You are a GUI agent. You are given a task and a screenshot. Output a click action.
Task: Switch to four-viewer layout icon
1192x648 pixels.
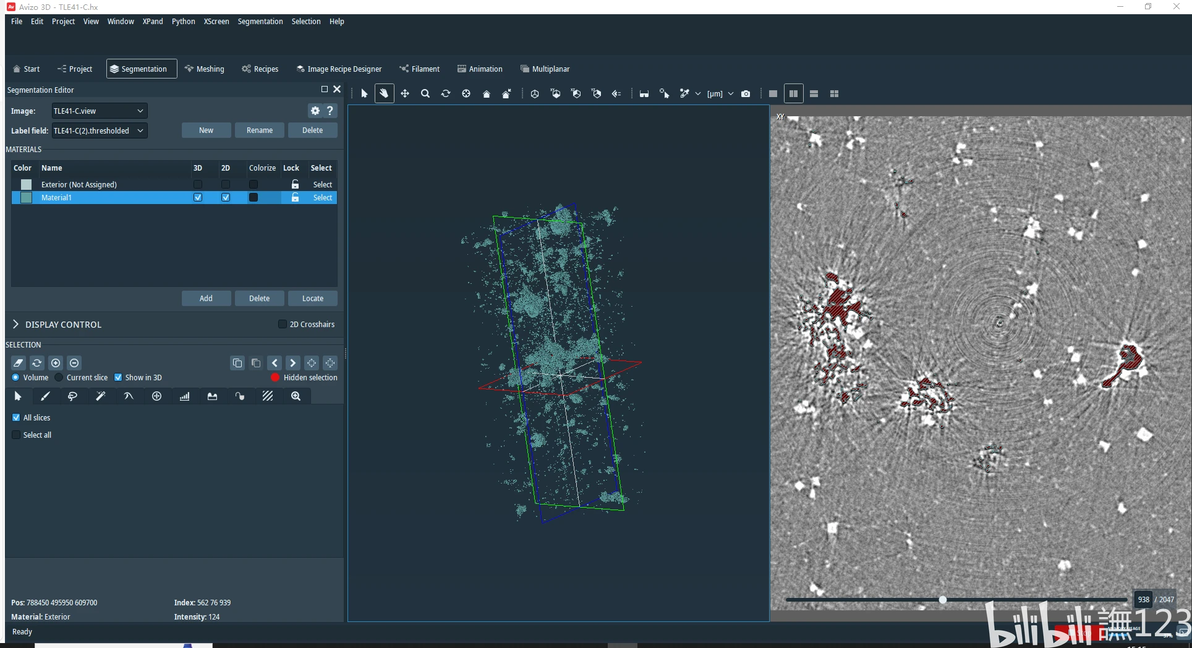pyautogui.click(x=834, y=94)
